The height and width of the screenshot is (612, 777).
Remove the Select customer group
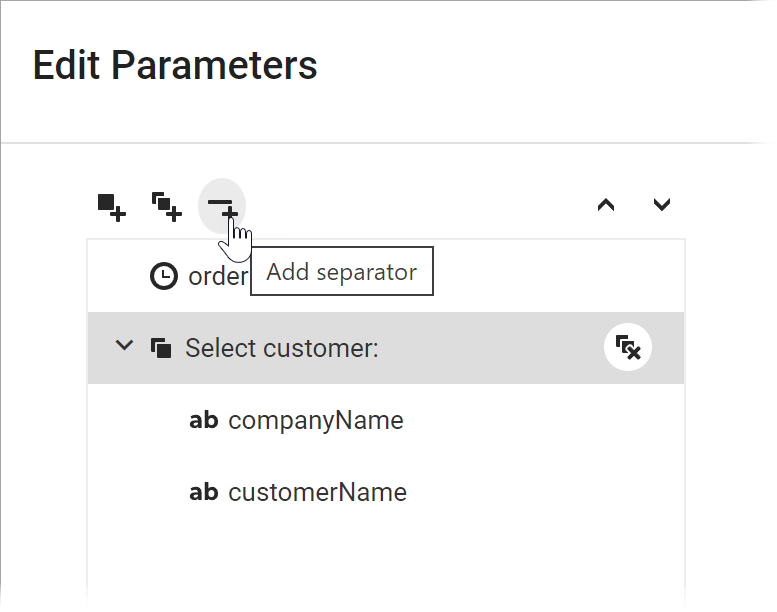coord(628,348)
